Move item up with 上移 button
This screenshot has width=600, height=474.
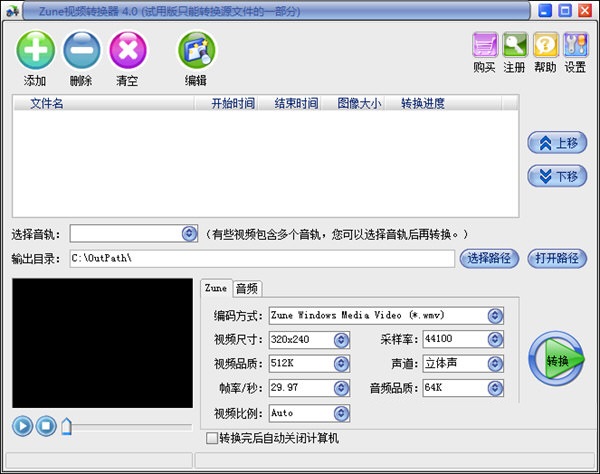point(557,143)
